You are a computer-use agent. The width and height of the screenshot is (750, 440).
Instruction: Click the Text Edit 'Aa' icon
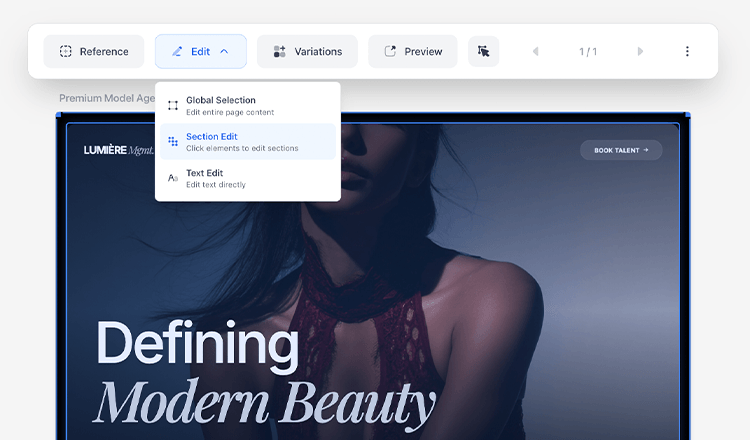click(173, 178)
